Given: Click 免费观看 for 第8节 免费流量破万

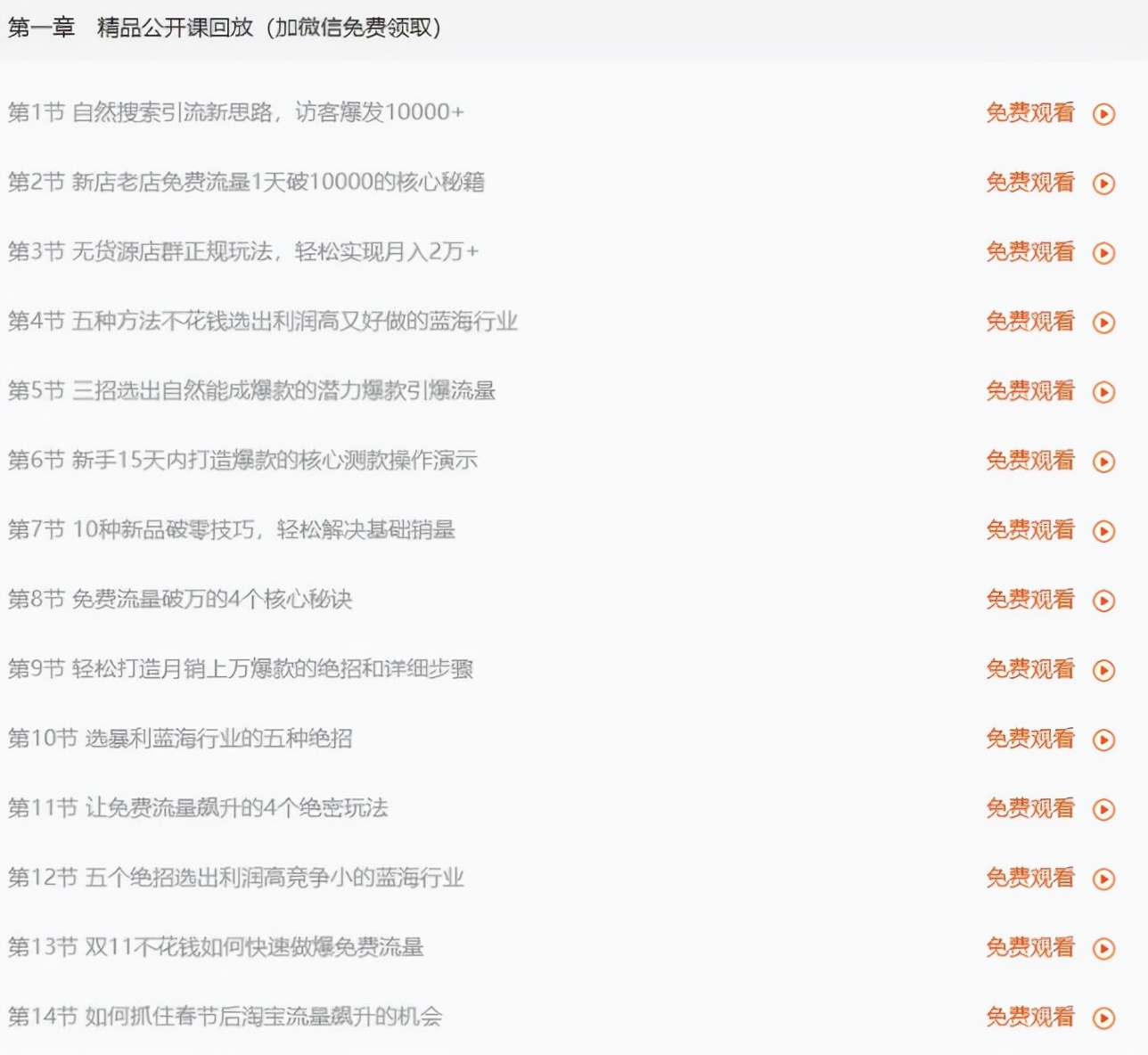Looking at the screenshot, I should click(x=1029, y=599).
